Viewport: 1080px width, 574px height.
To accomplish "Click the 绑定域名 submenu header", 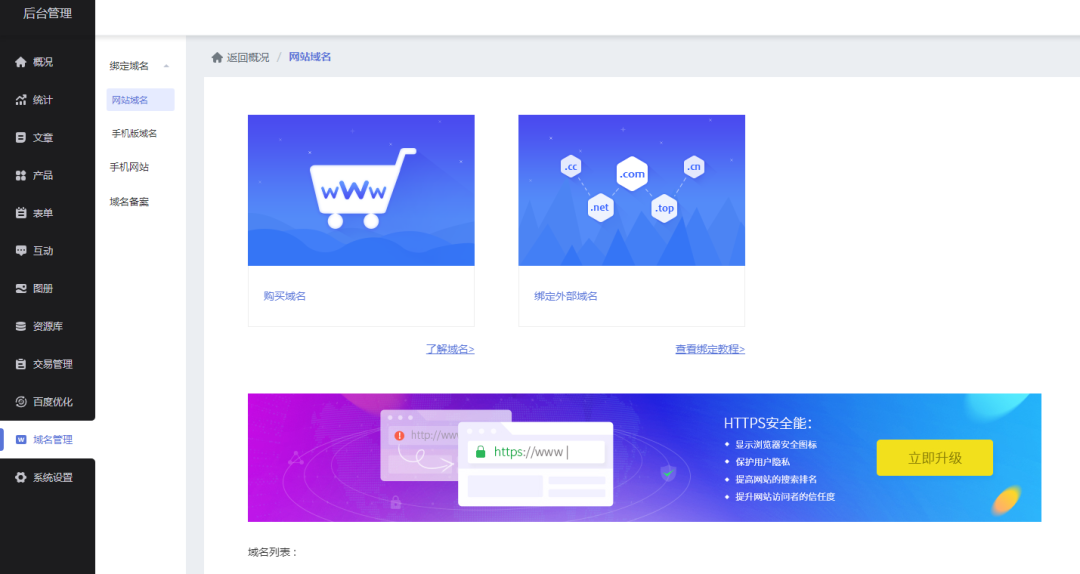I will [129, 66].
